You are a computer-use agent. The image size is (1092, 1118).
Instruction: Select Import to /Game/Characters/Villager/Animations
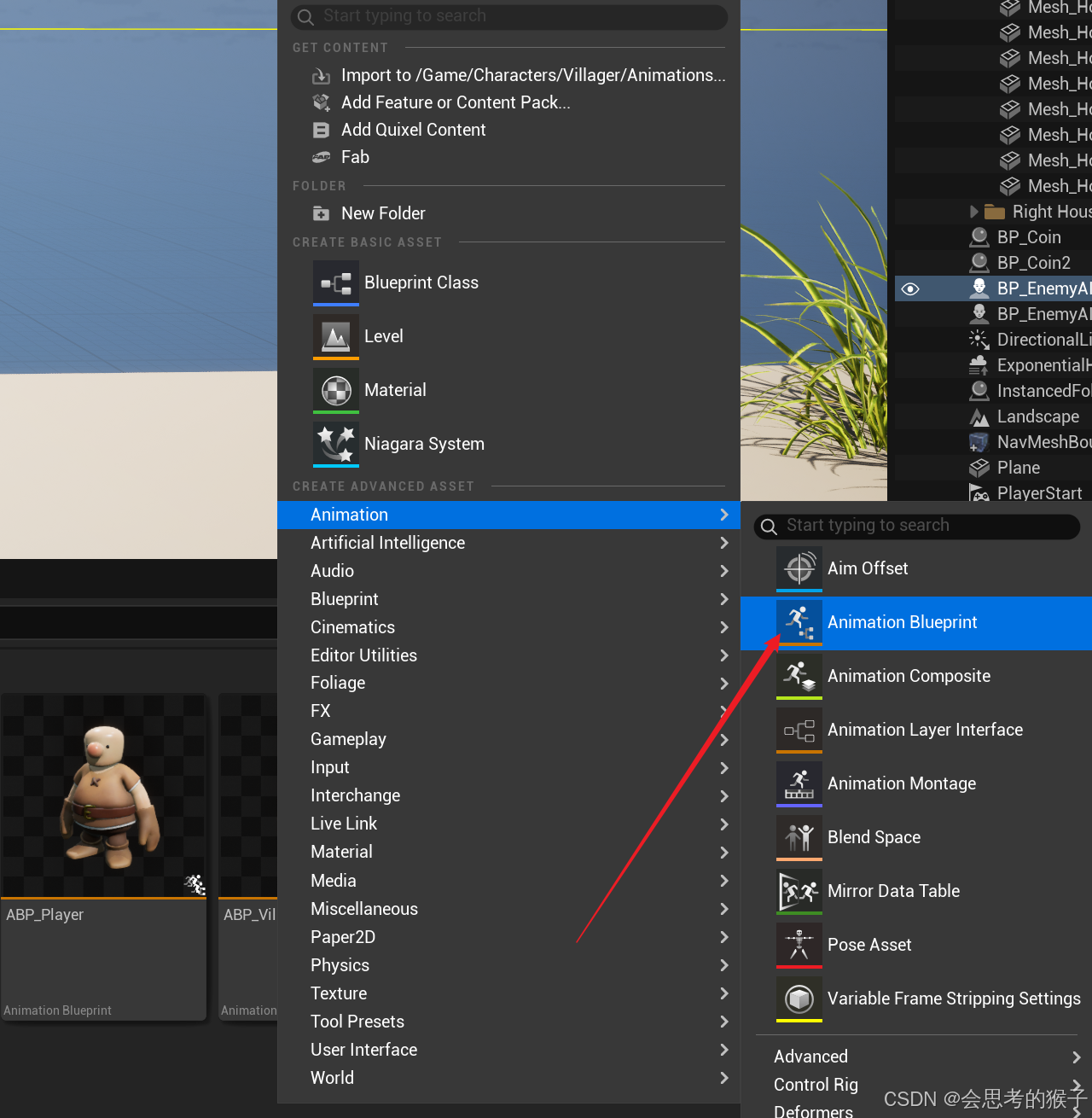pos(508,75)
